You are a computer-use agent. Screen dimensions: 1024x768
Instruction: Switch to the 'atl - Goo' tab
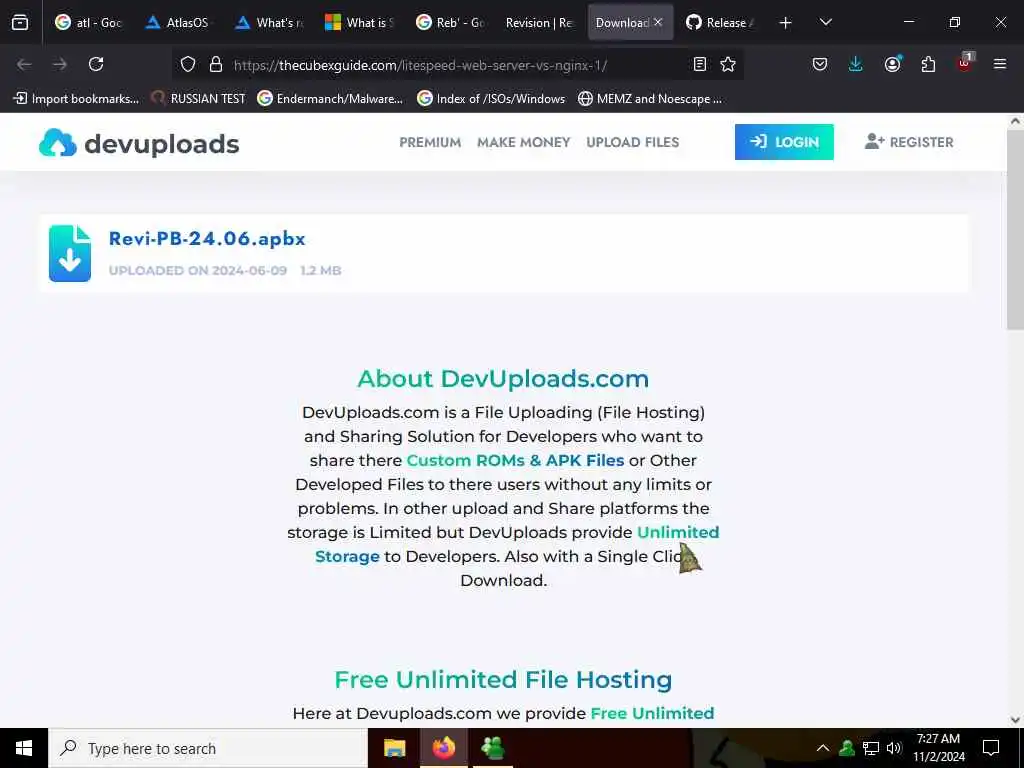pyautogui.click(x=88, y=22)
